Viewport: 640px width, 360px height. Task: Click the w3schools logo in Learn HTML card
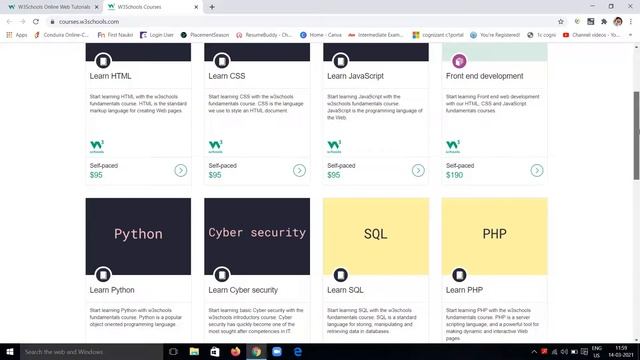point(97,147)
